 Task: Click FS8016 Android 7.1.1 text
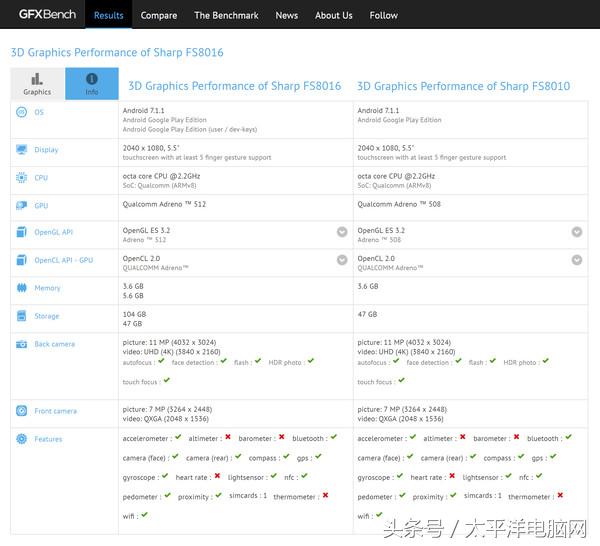(143, 110)
